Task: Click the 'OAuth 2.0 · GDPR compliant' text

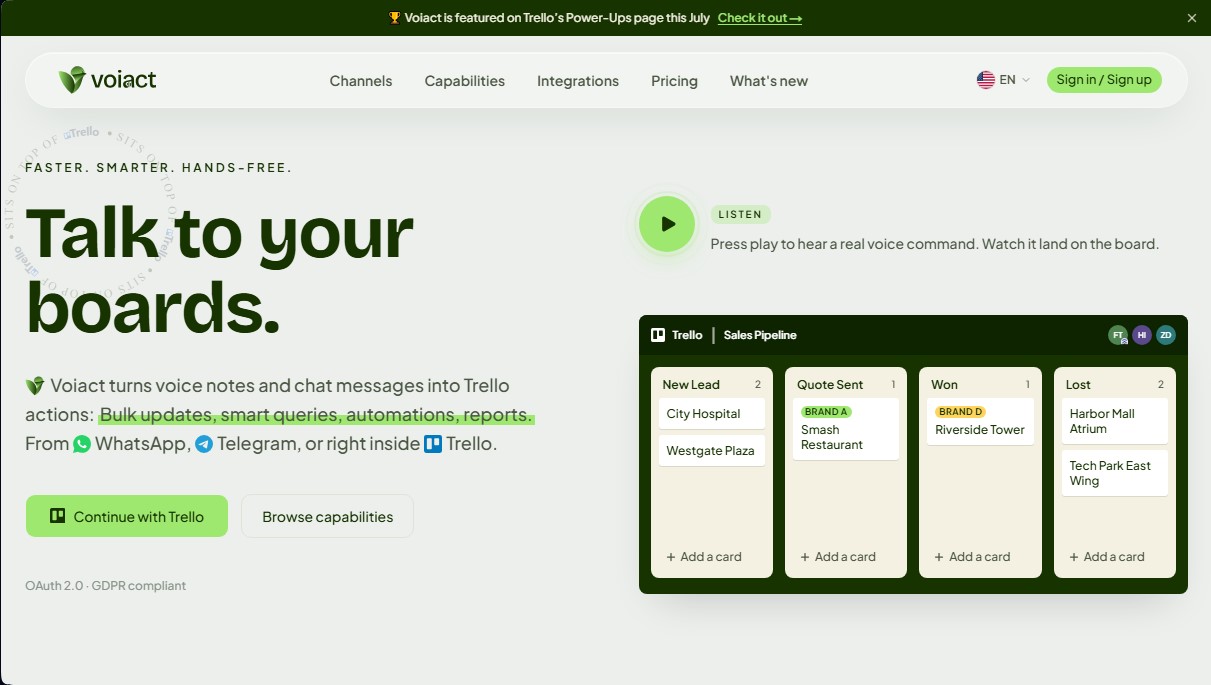Action: pyautogui.click(x=106, y=586)
